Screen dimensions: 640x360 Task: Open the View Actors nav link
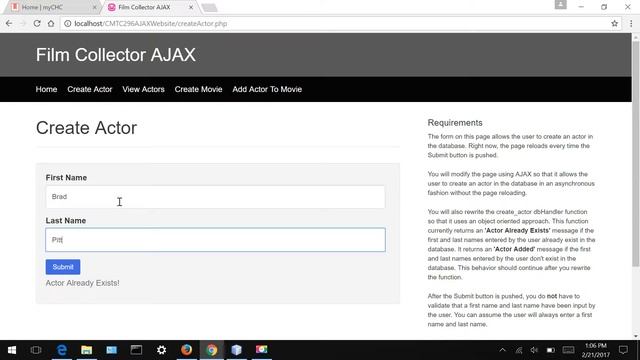(x=143, y=89)
